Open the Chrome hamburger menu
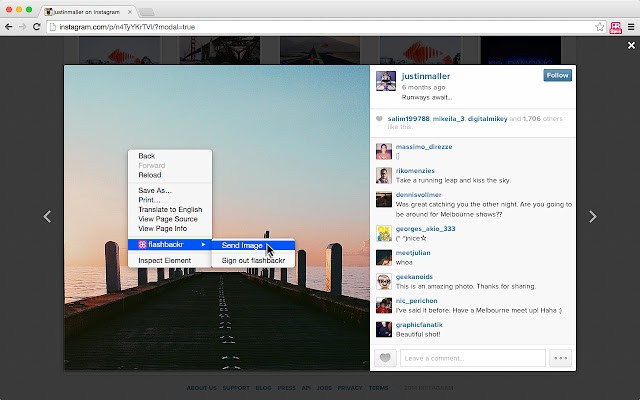The image size is (640, 400). point(629,26)
